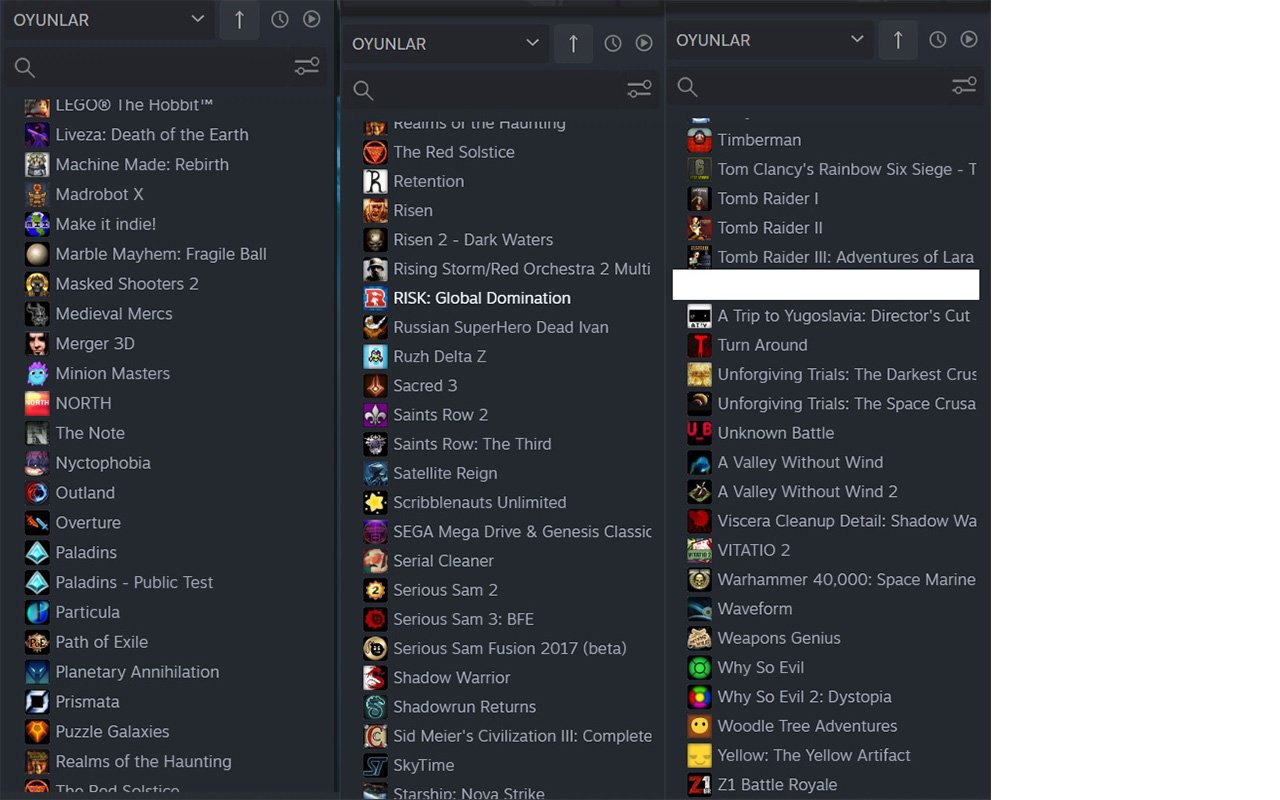Click ready-to-play icon in left panel
The image size is (1280, 800).
click(312, 19)
